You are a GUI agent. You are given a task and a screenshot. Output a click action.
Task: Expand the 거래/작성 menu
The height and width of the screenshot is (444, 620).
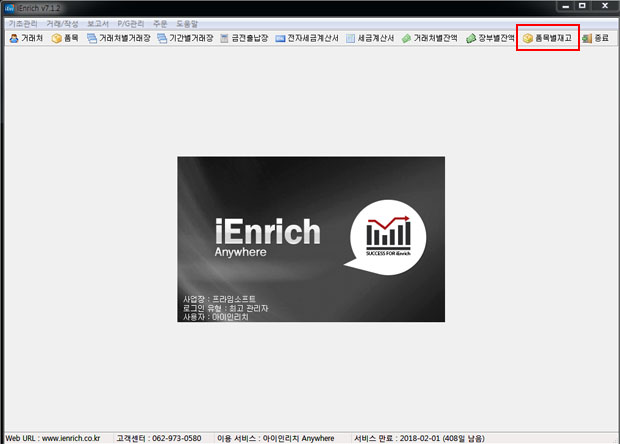pyautogui.click(x=62, y=22)
